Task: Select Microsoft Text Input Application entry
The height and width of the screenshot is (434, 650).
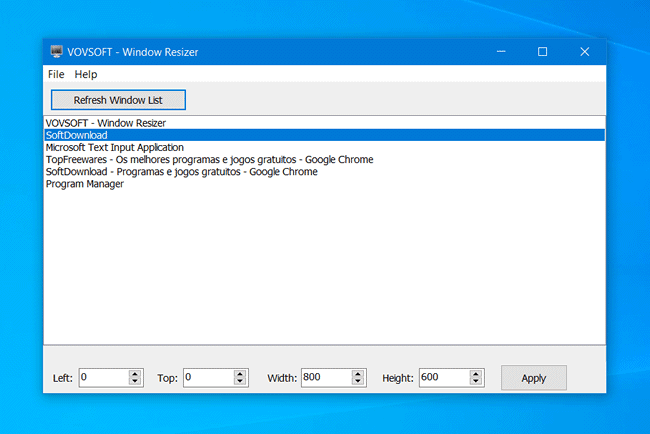Action: click(114, 147)
